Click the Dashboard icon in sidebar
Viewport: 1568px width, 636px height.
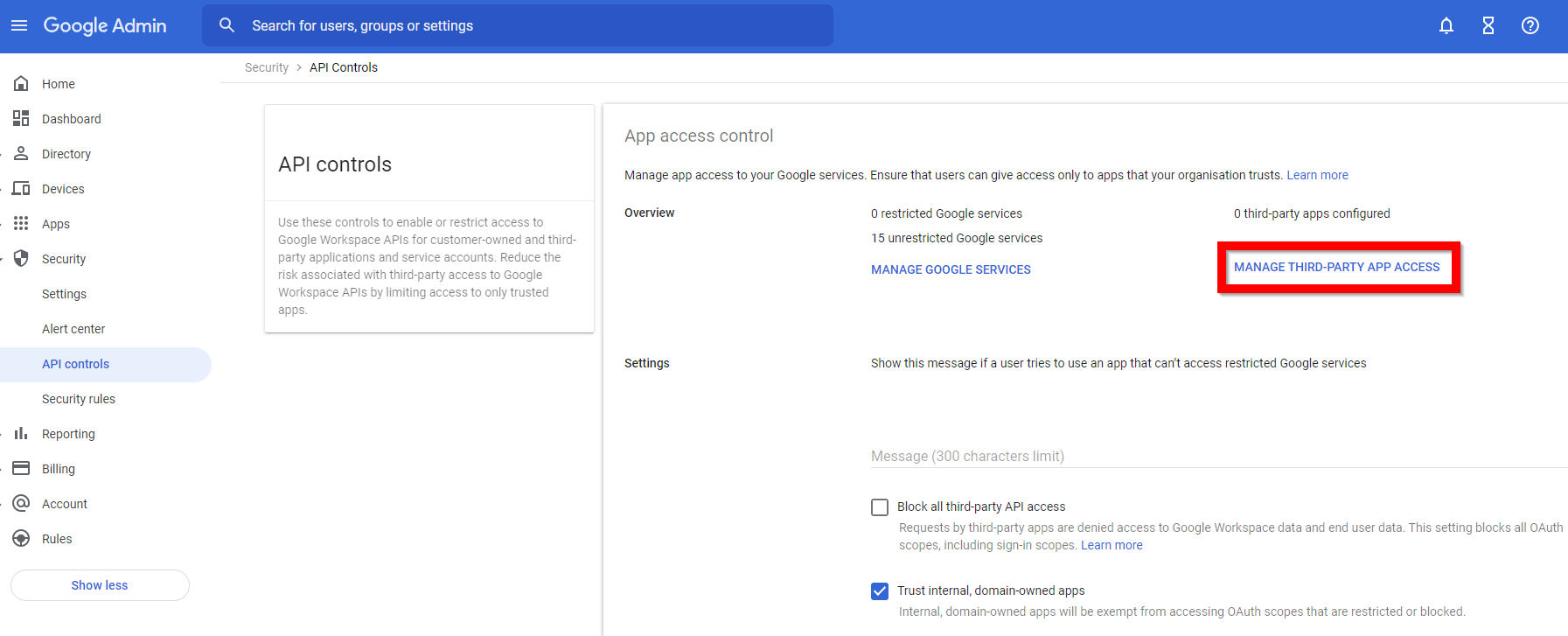[x=21, y=118]
